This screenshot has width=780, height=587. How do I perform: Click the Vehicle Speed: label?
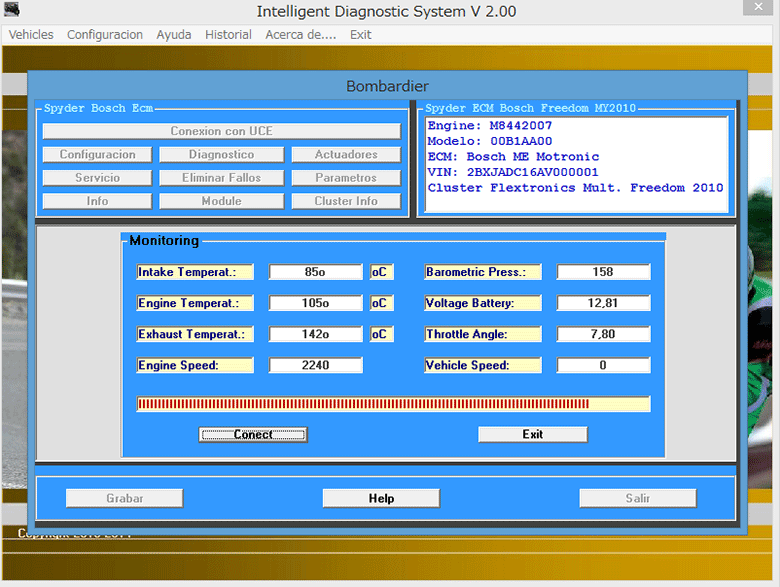click(x=483, y=365)
